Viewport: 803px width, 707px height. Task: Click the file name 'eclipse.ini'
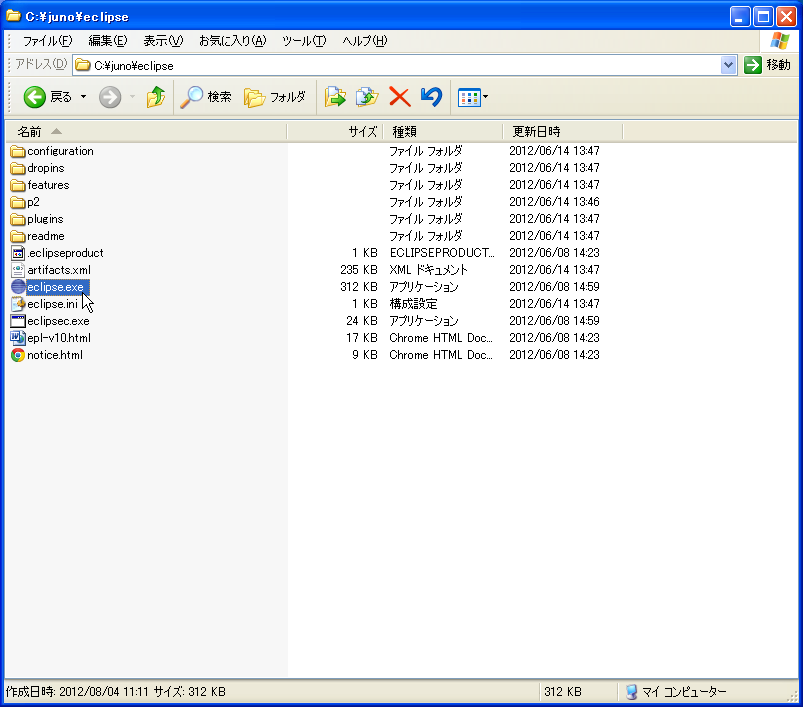click(x=52, y=304)
